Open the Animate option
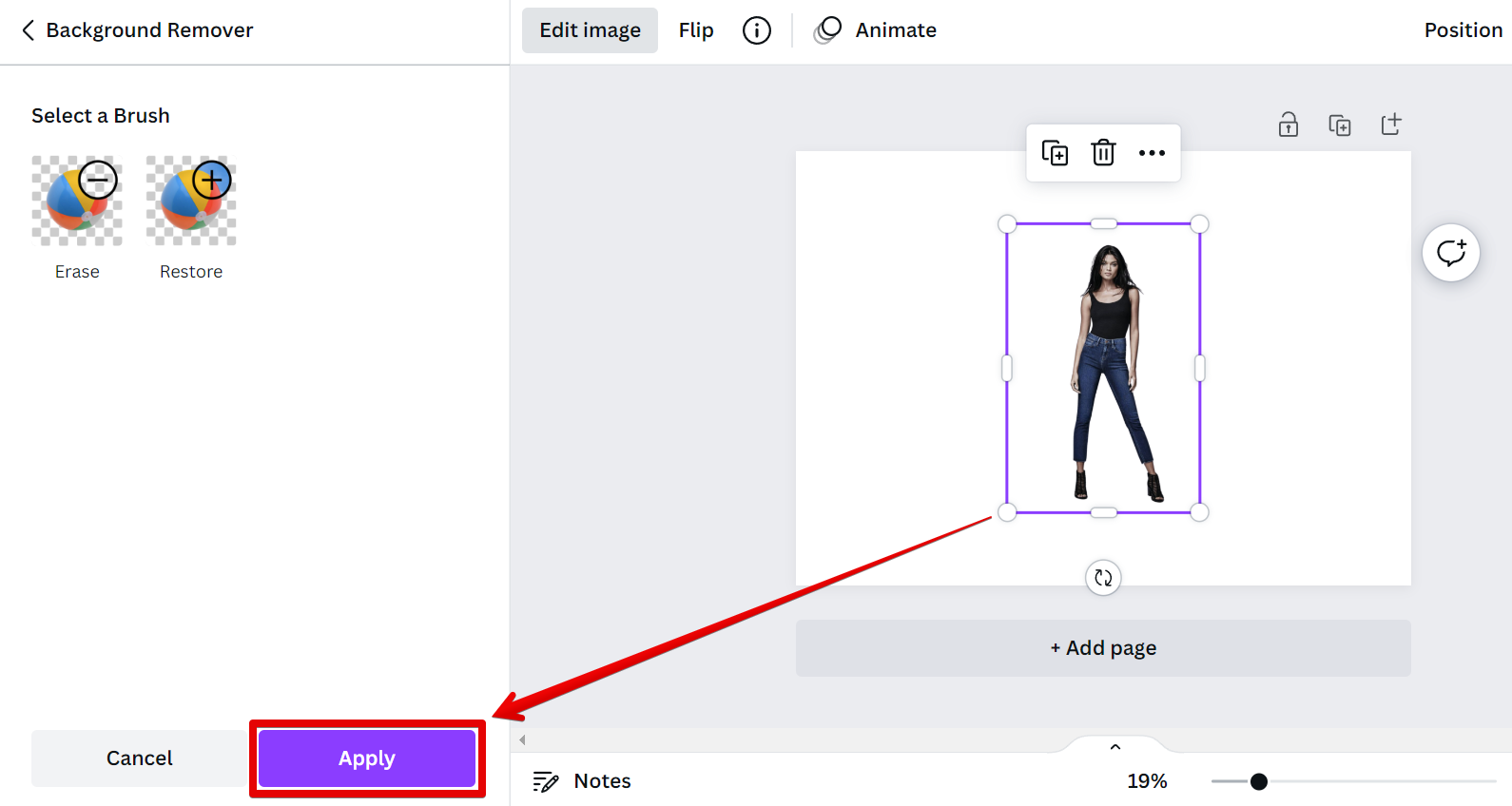 (876, 30)
